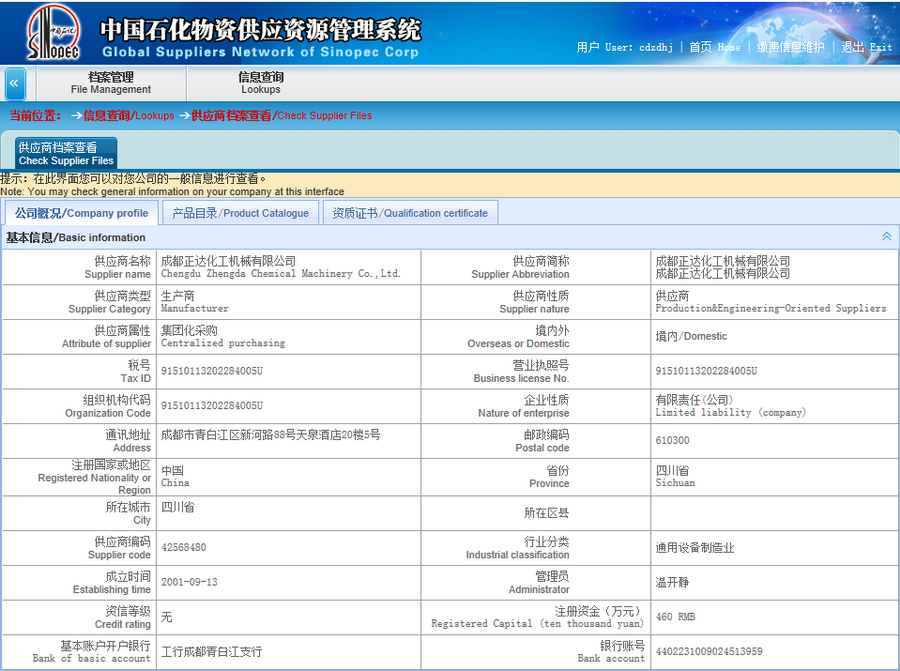The height and width of the screenshot is (671, 900).
Task: Collapse the sidebar with the double-arrow button
Action: 15,83
